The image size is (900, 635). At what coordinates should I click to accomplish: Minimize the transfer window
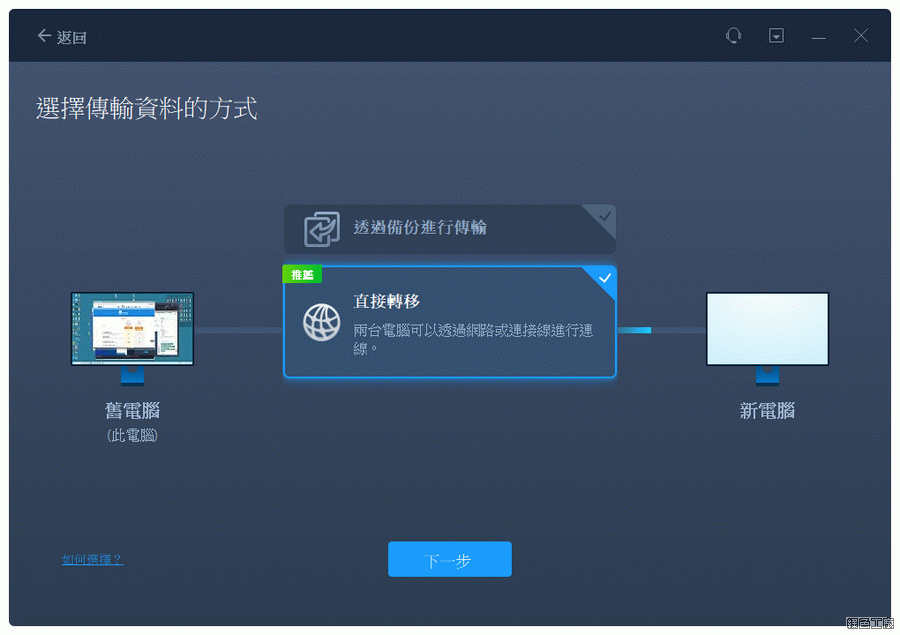tap(819, 37)
